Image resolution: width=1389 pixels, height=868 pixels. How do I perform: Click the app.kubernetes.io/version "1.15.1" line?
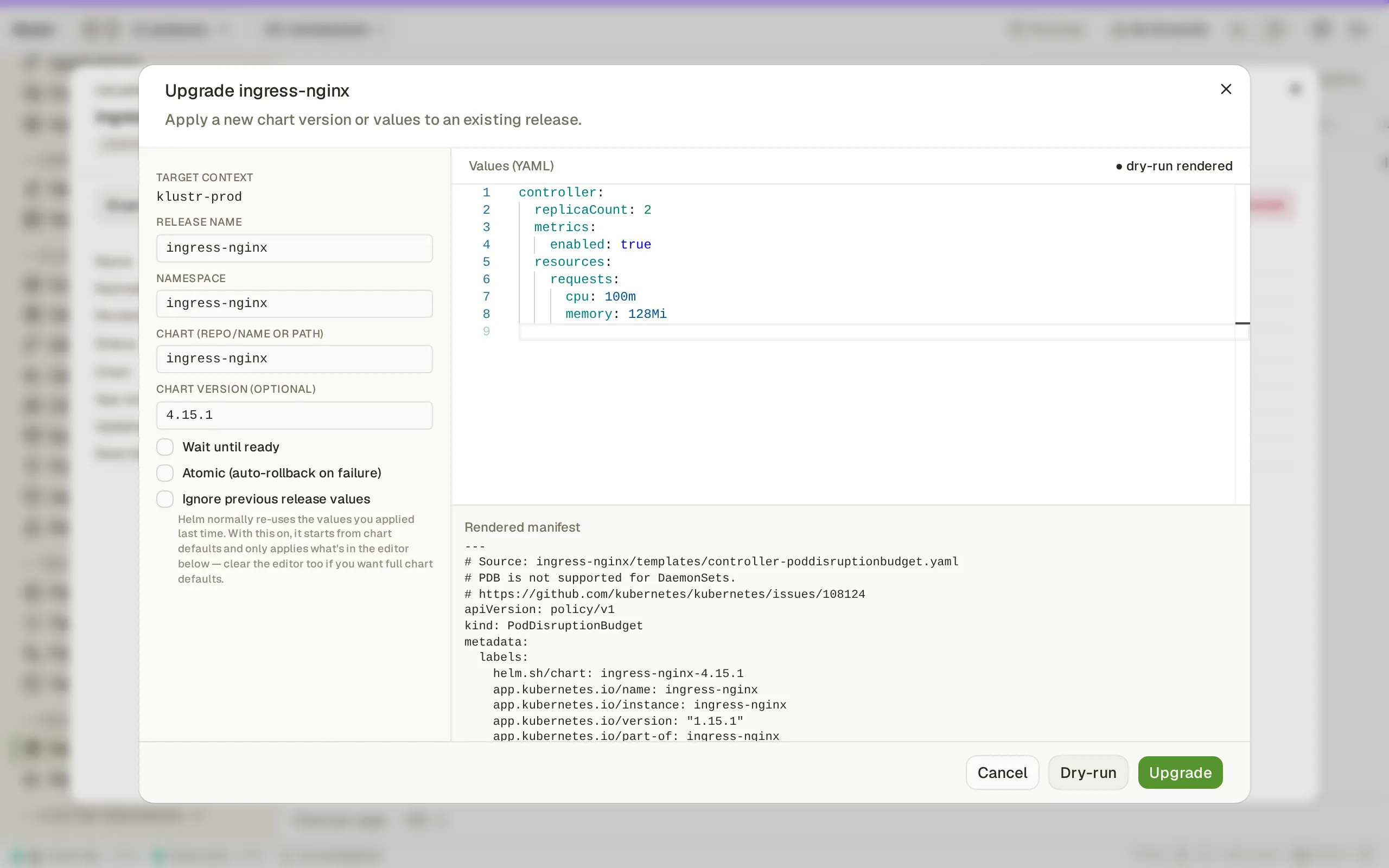[x=618, y=720]
